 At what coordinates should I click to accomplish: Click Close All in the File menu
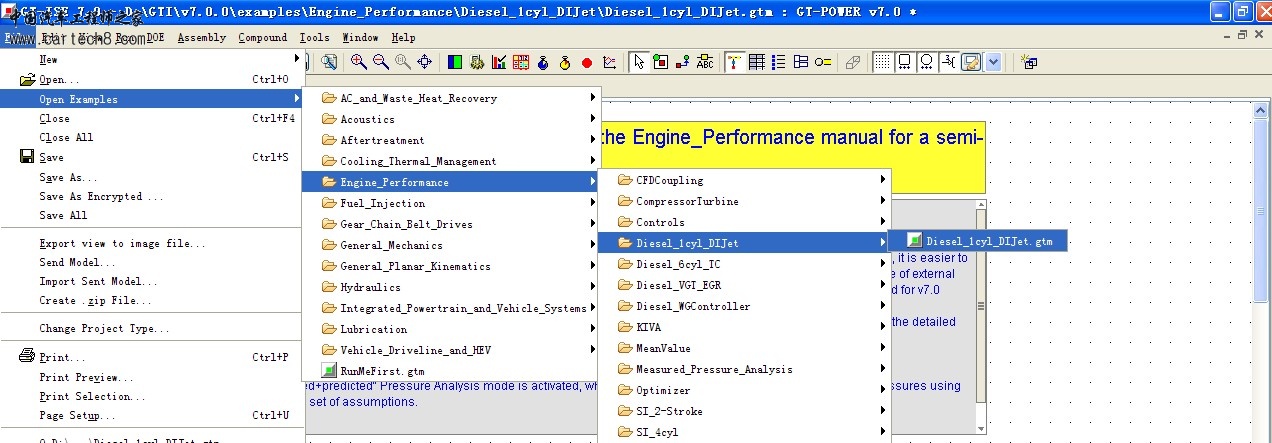[x=66, y=137]
